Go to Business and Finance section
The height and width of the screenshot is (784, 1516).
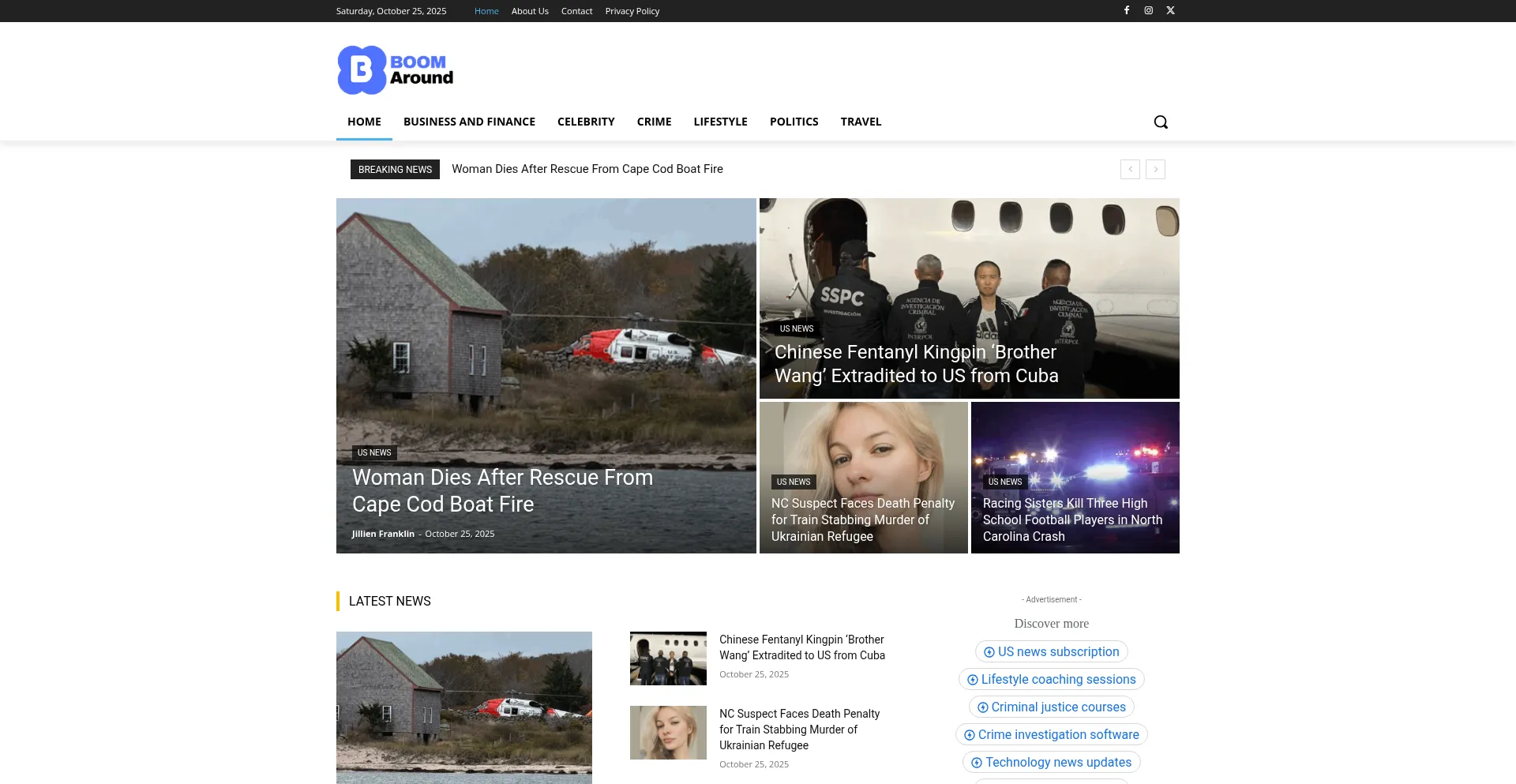pos(469,122)
